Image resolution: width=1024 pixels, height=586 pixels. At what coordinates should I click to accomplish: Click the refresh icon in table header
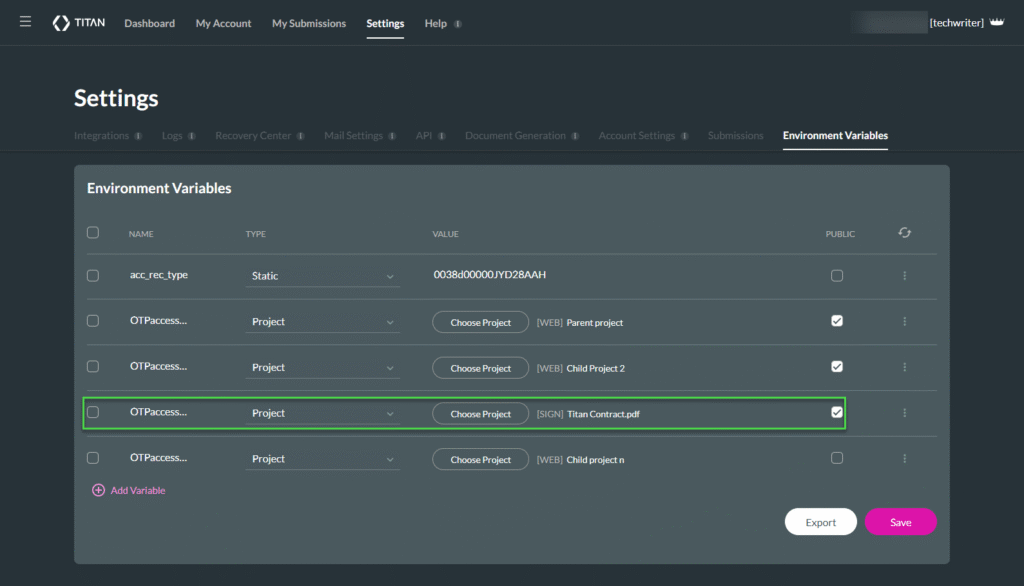tap(904, 233)
